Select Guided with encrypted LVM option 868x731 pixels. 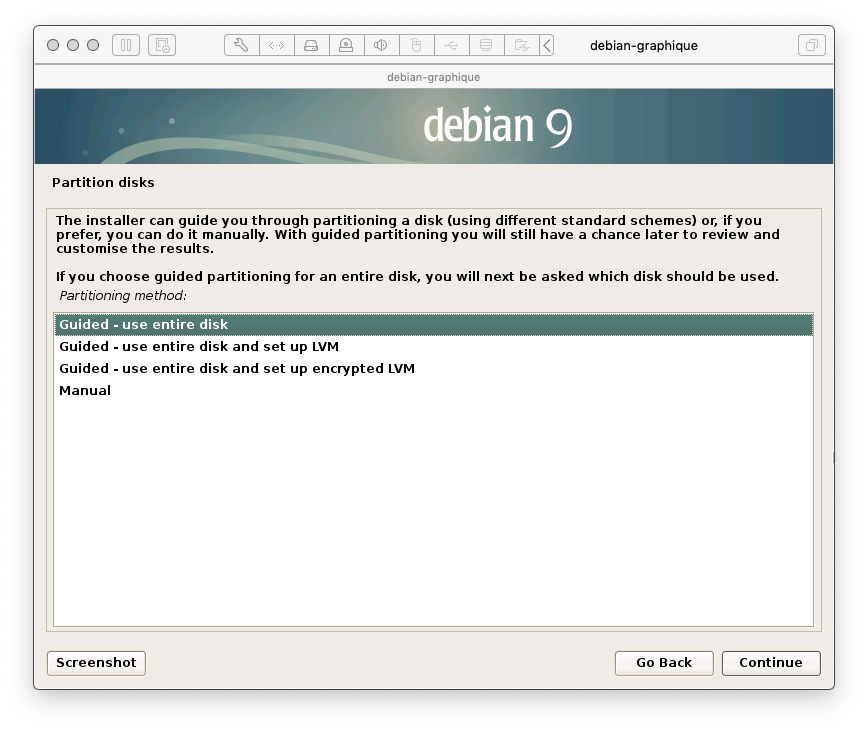(433, 369)
